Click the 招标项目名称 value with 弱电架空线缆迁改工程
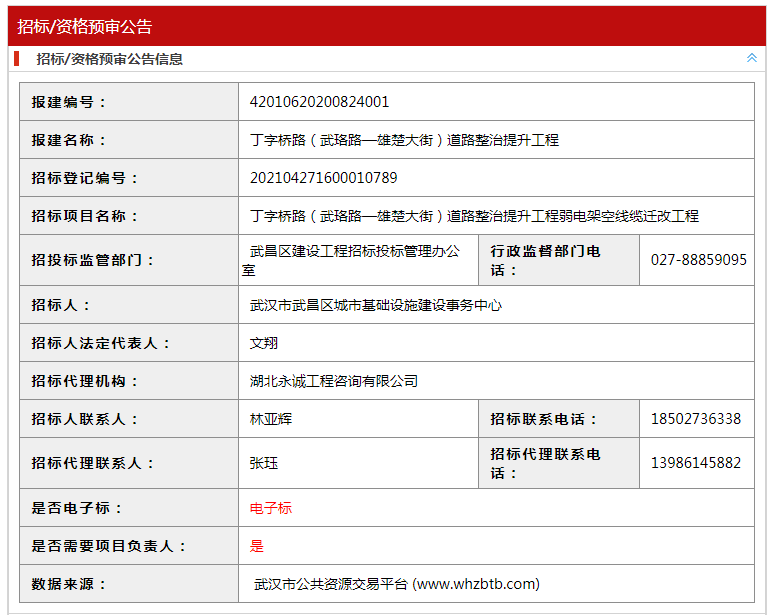 tap(474, 216)
